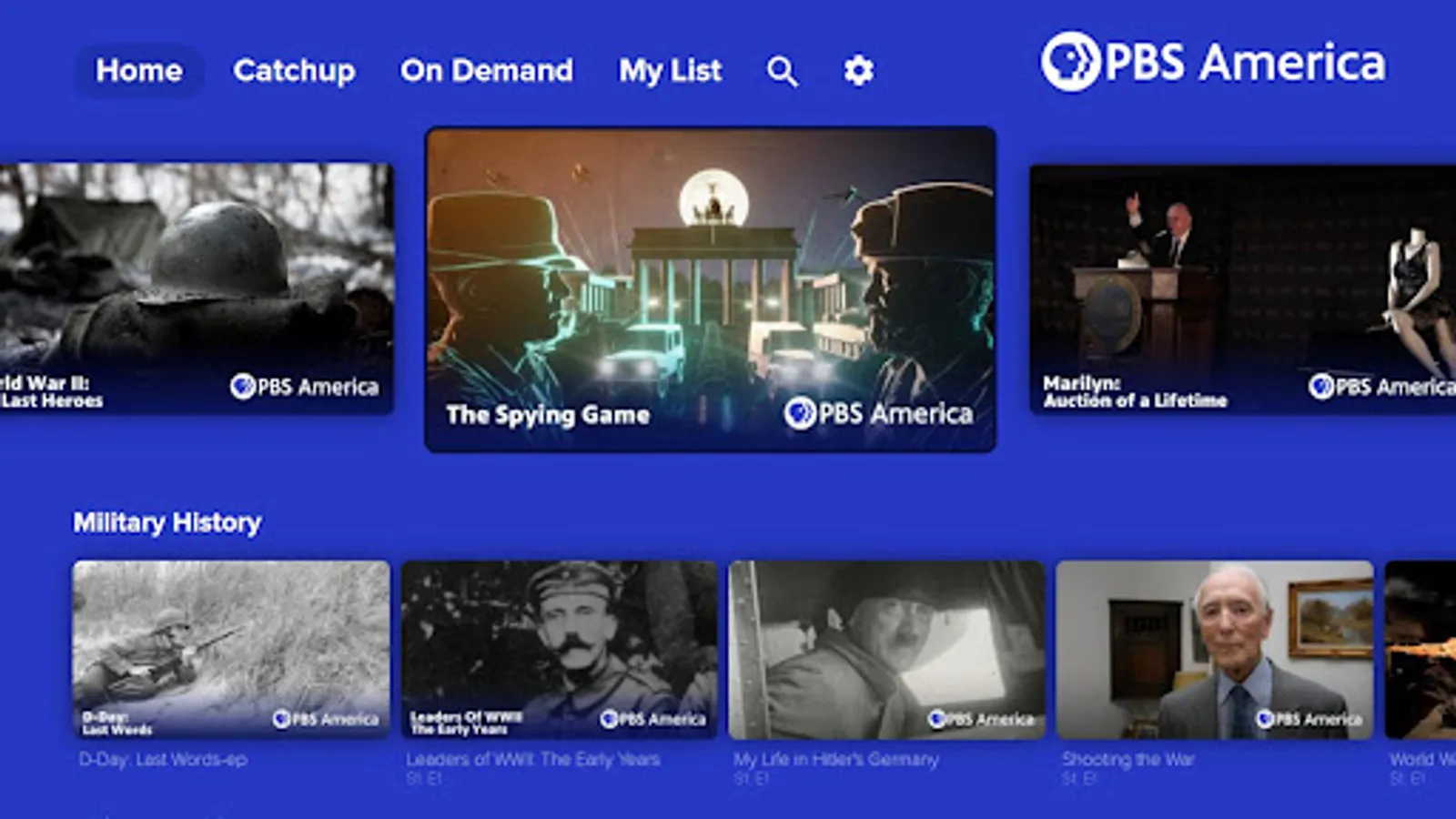This screenshot has height=819, width=1456.
Task: Open the search icon in navigation
Action: pos(782,71)
